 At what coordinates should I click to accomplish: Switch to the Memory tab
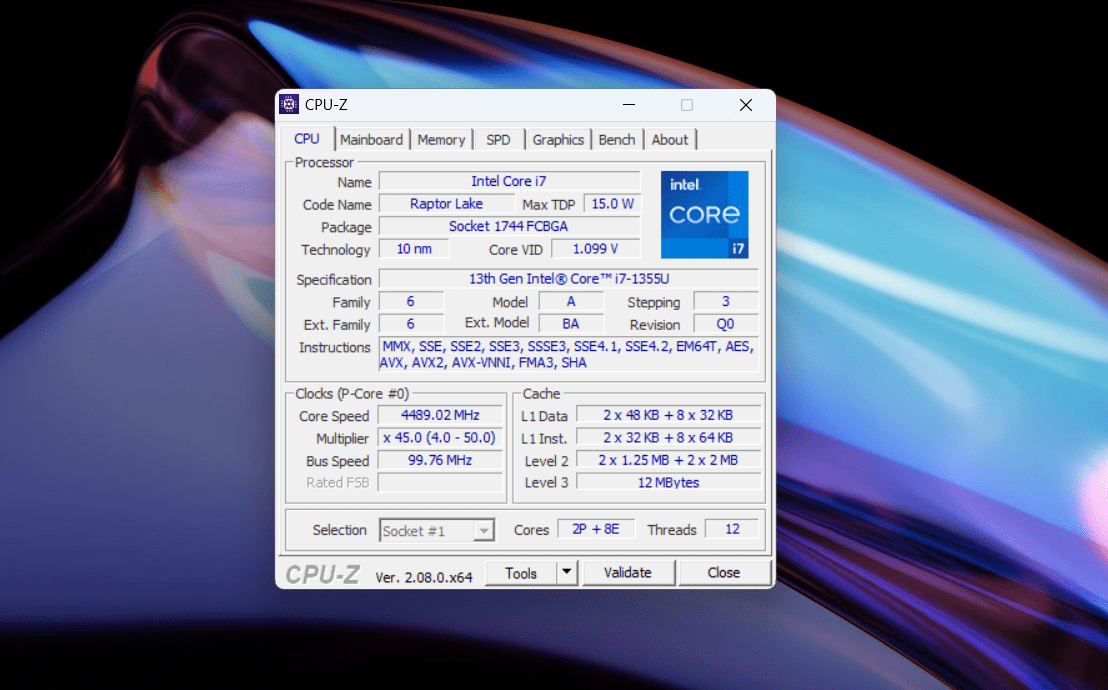[x=441, y=140]
